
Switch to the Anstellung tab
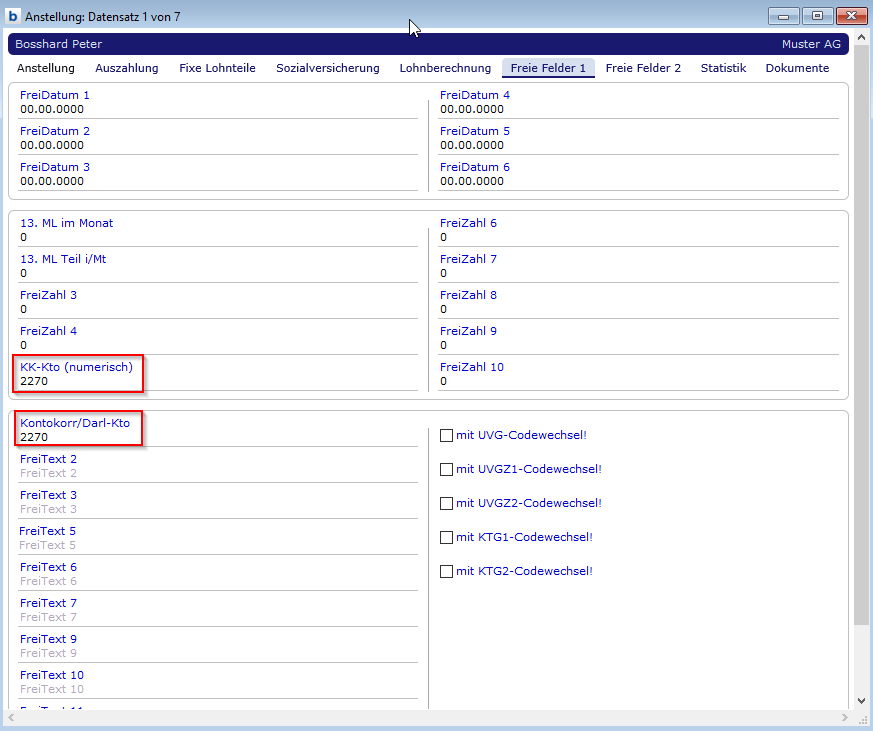(x=46, y=68)
